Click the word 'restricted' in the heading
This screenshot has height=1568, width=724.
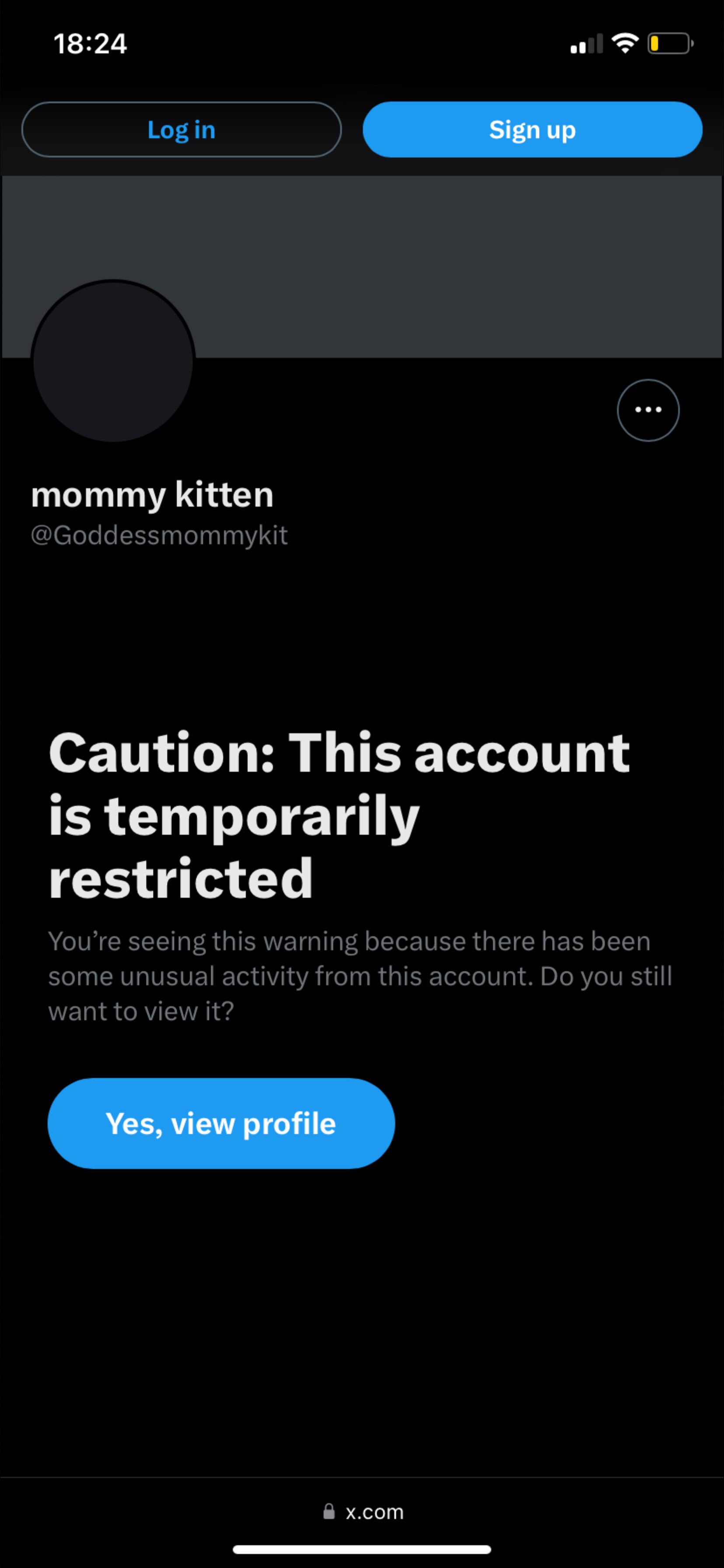click(x=181, y=878)
